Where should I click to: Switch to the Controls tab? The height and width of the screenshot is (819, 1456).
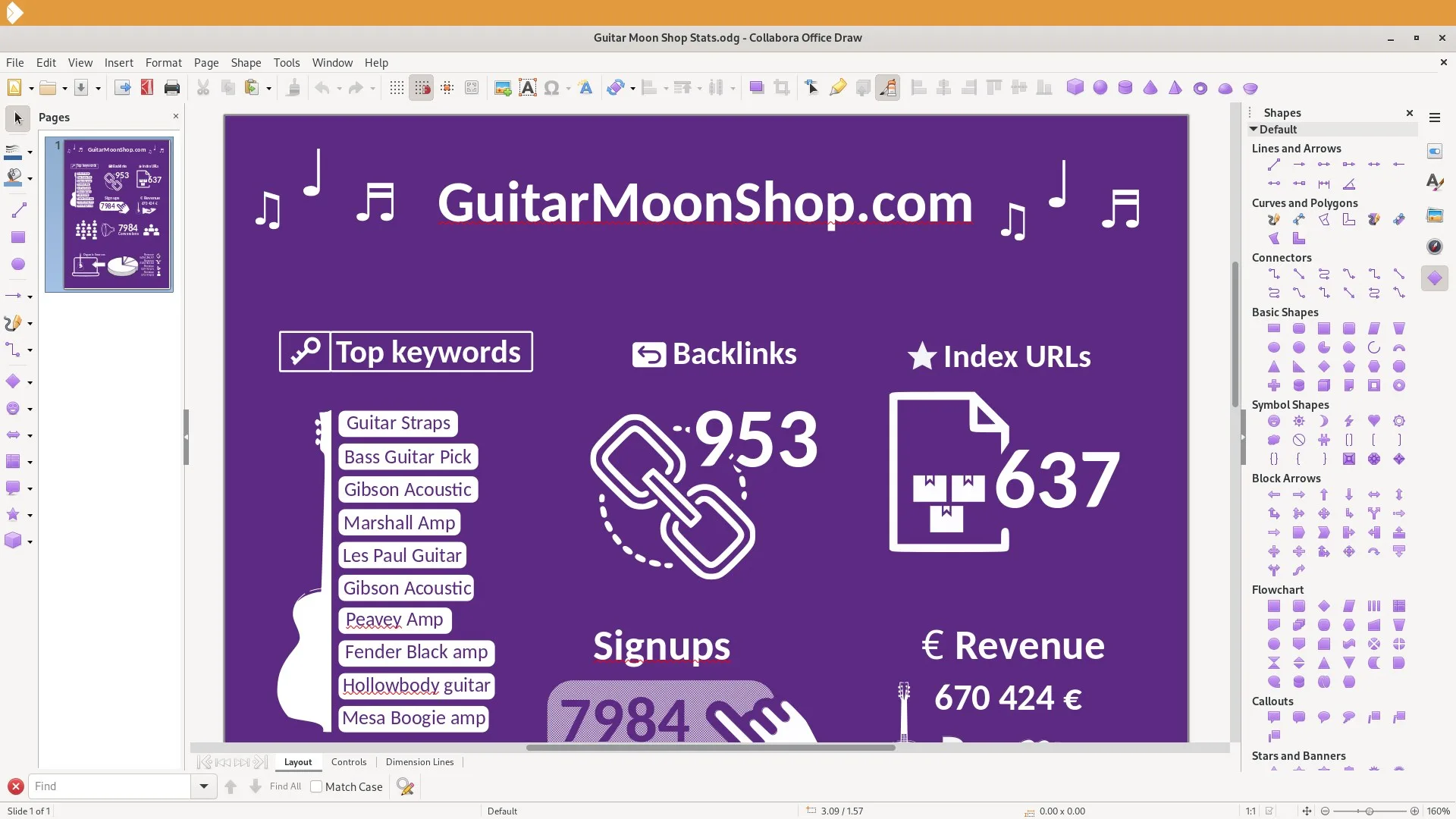pyautogui.click(x=349, y=762)
